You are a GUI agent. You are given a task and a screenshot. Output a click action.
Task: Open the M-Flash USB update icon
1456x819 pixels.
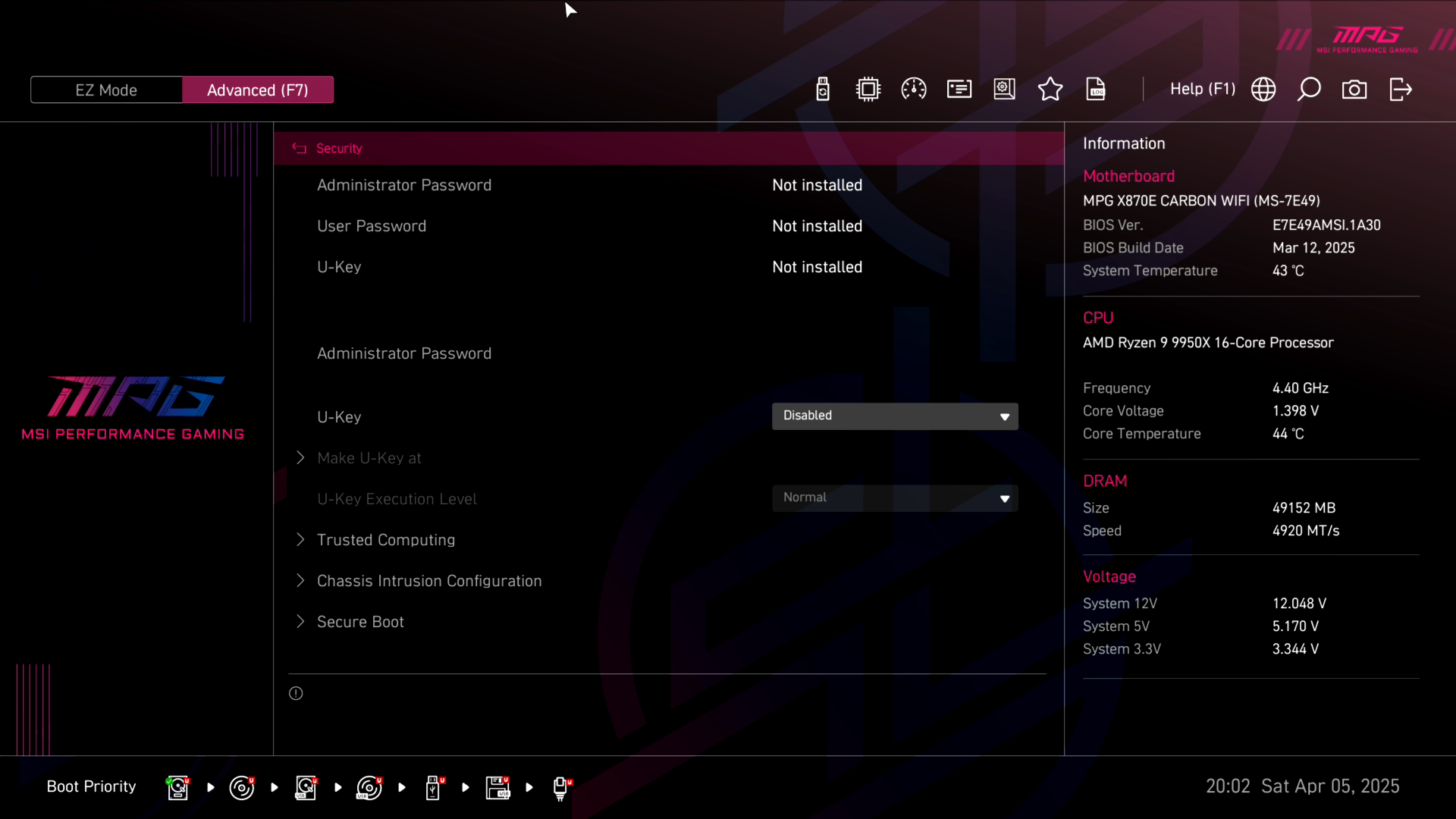[x=823, y=89]
